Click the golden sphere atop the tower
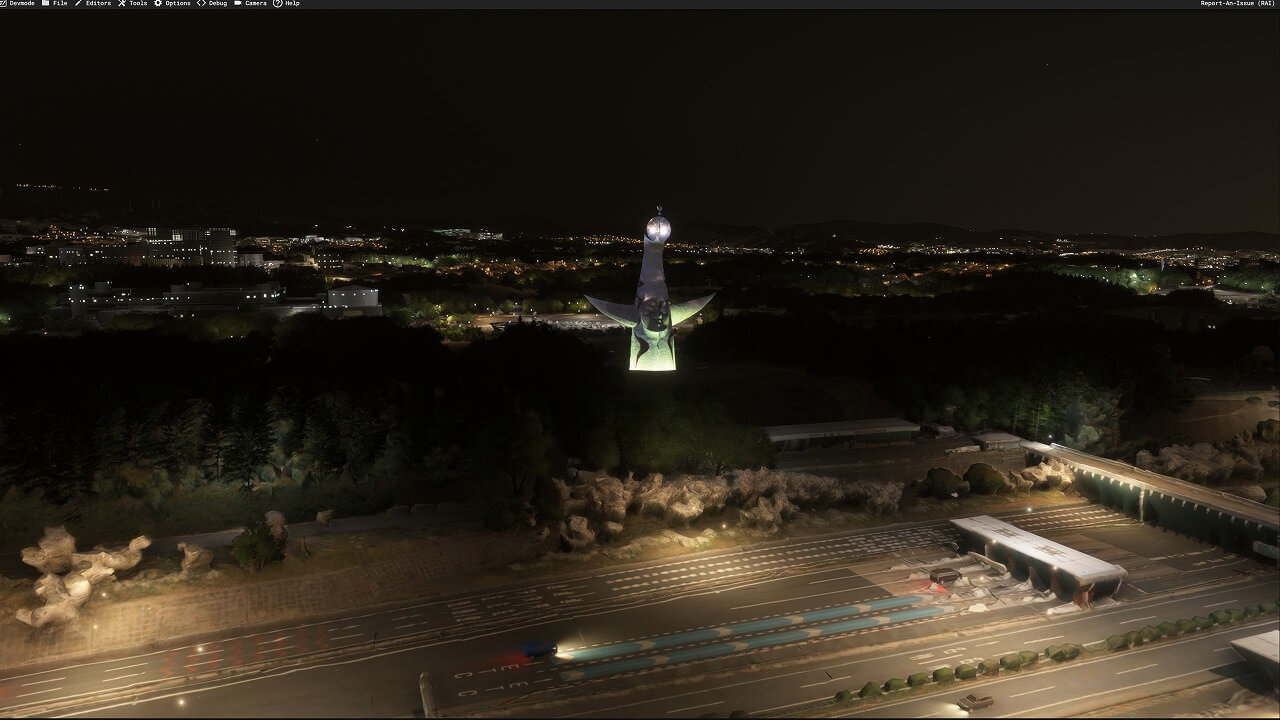The image size is (1280, 720). 657,228
